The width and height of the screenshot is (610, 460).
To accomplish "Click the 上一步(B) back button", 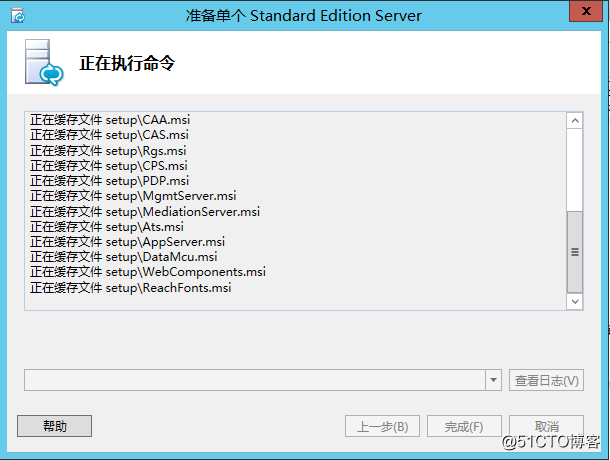I will click(x=382, y=427).
